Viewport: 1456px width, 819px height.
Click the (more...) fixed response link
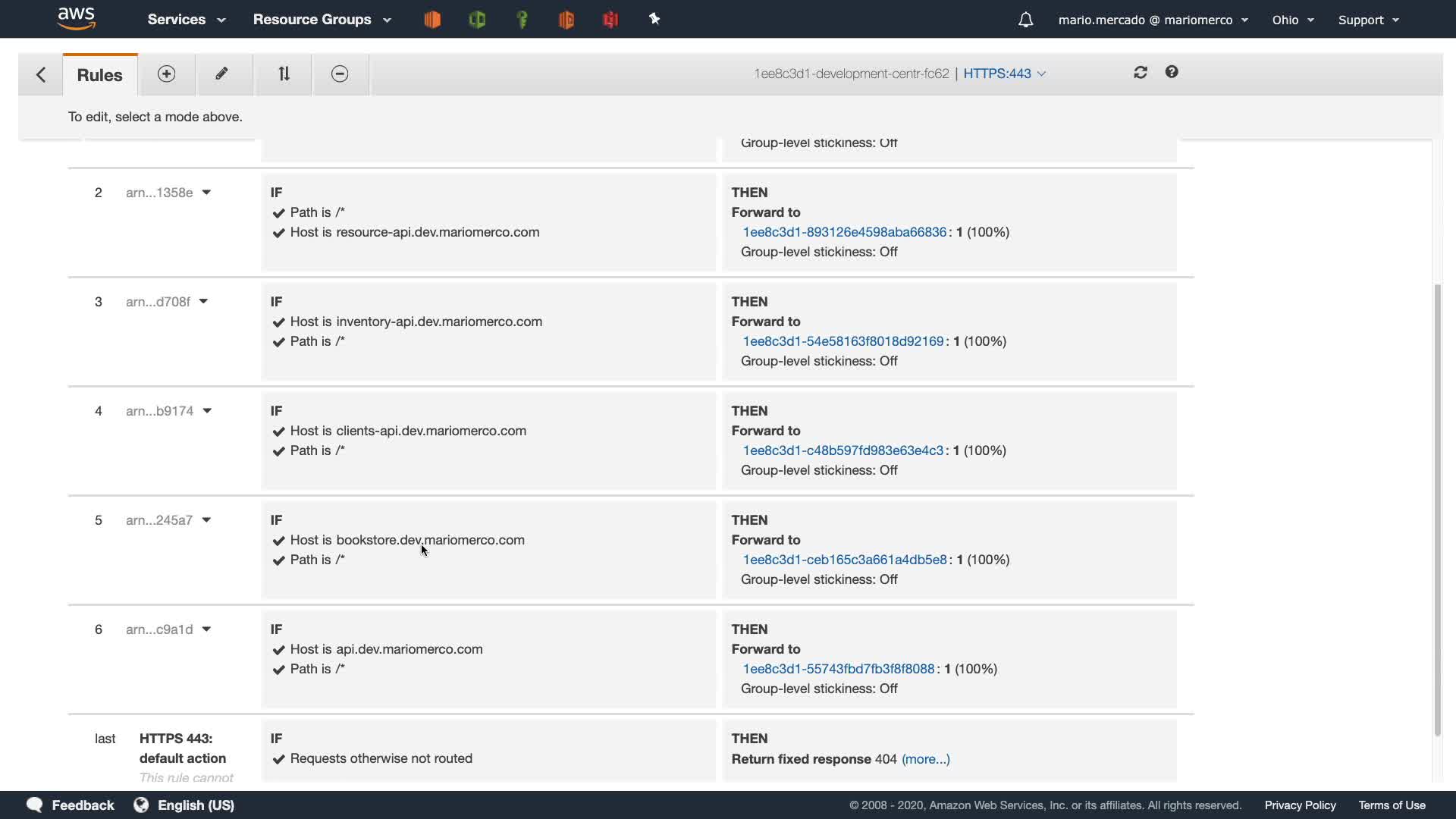(x=925, y=759)
